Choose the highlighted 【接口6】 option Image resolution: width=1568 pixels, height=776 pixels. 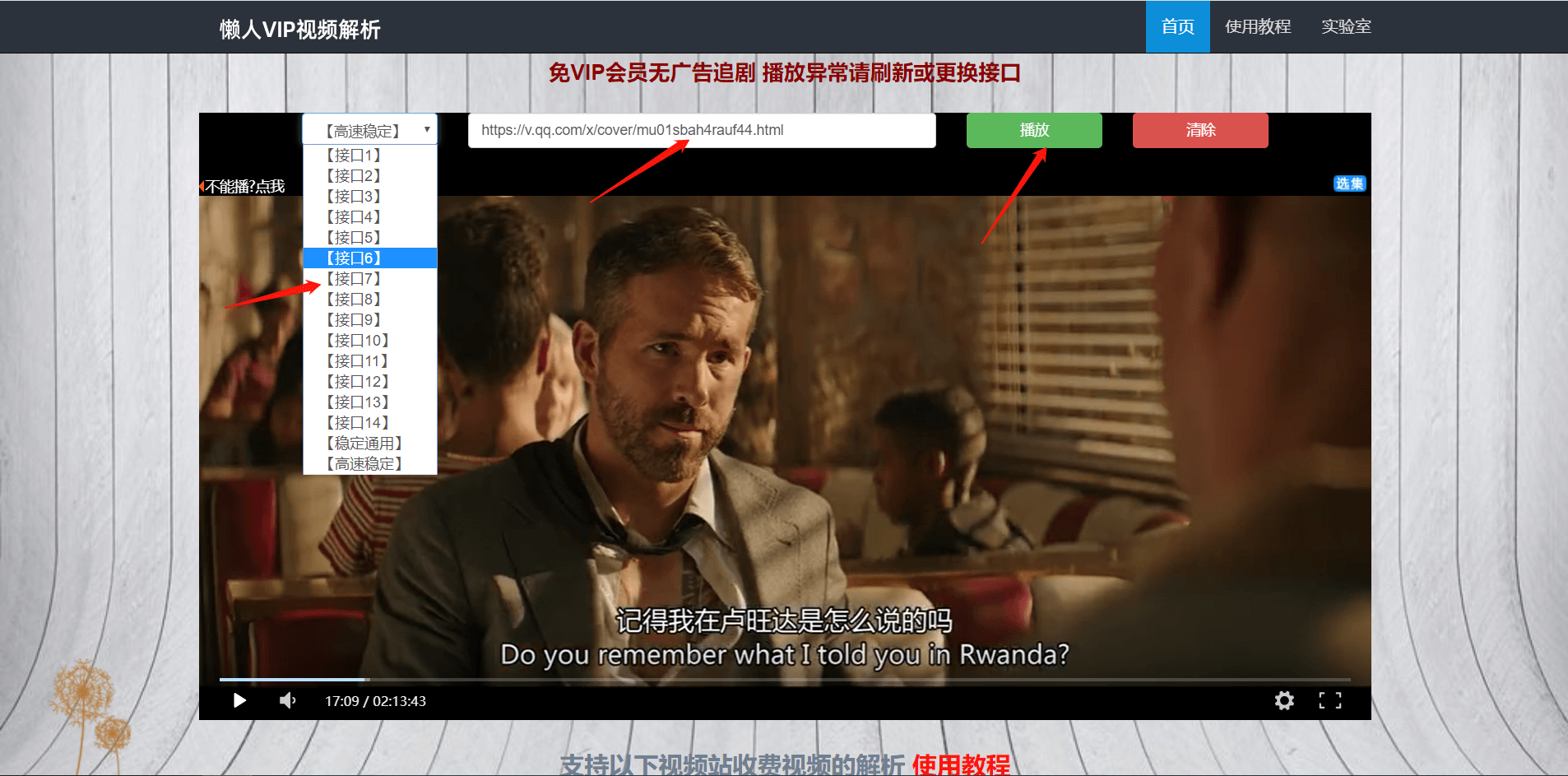[354, 258]
